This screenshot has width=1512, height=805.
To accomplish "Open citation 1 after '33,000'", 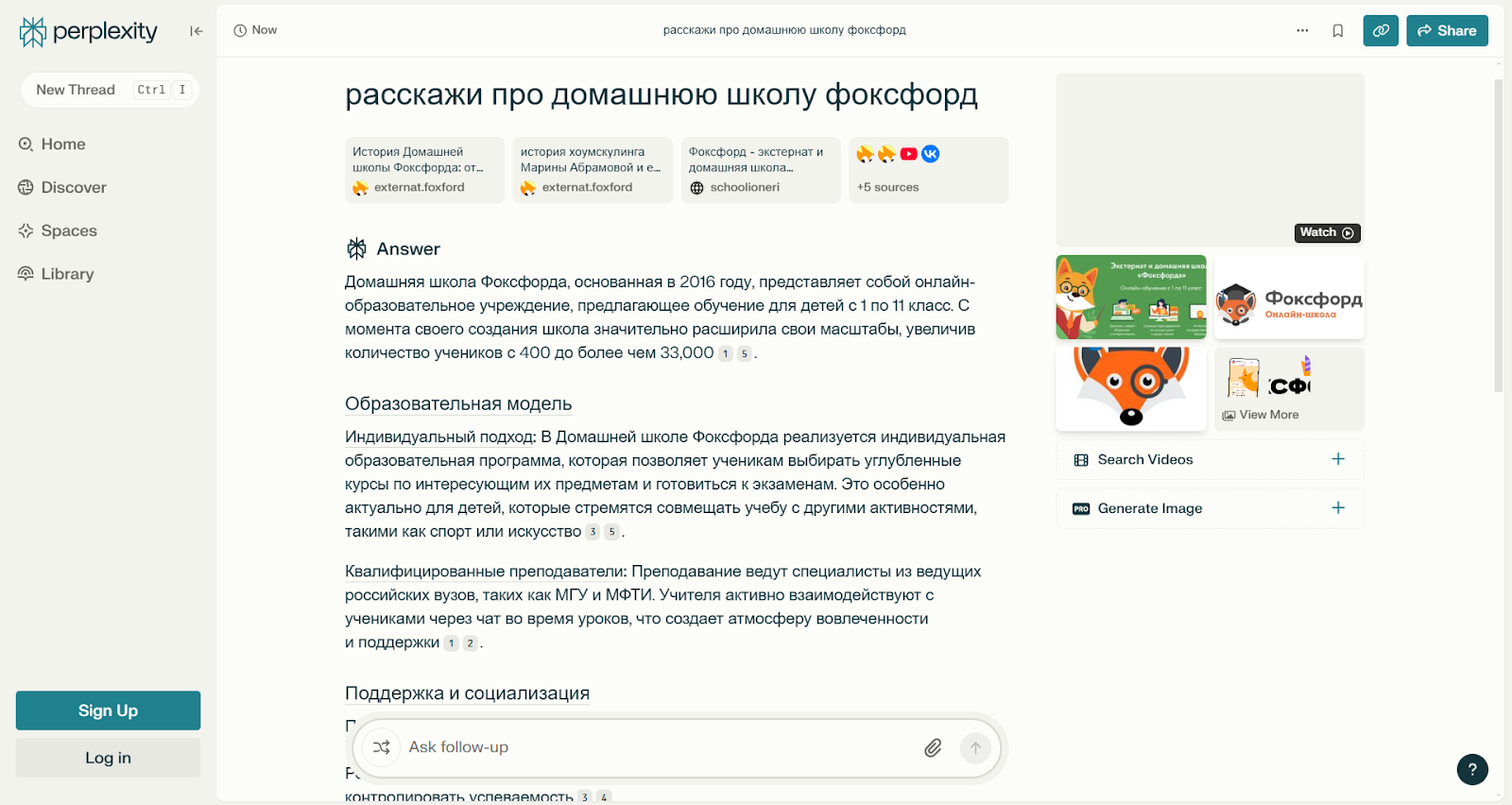I will coord(726,354).
